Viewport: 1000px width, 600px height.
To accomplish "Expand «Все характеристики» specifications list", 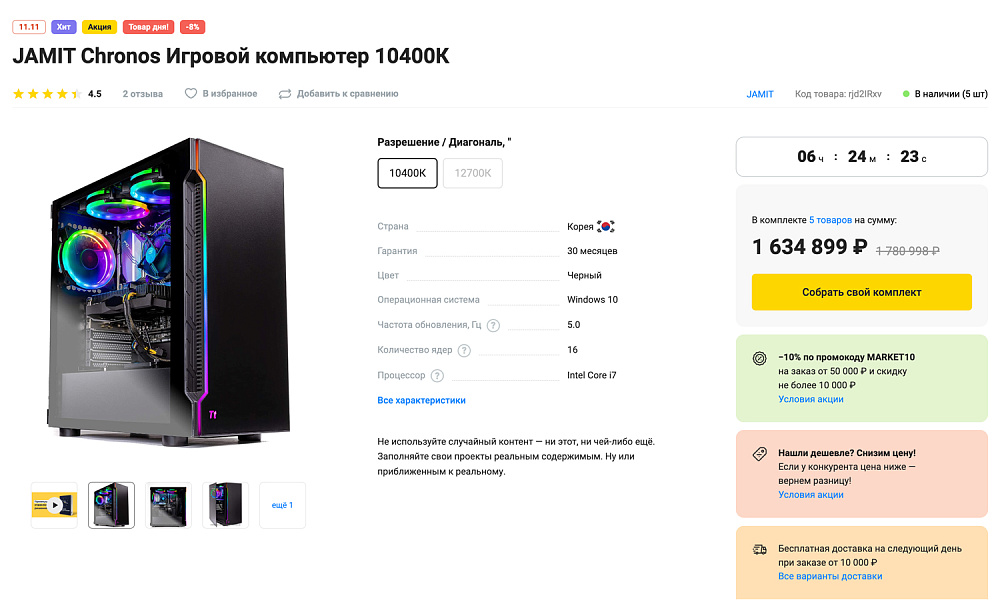I will click(421, 399).
